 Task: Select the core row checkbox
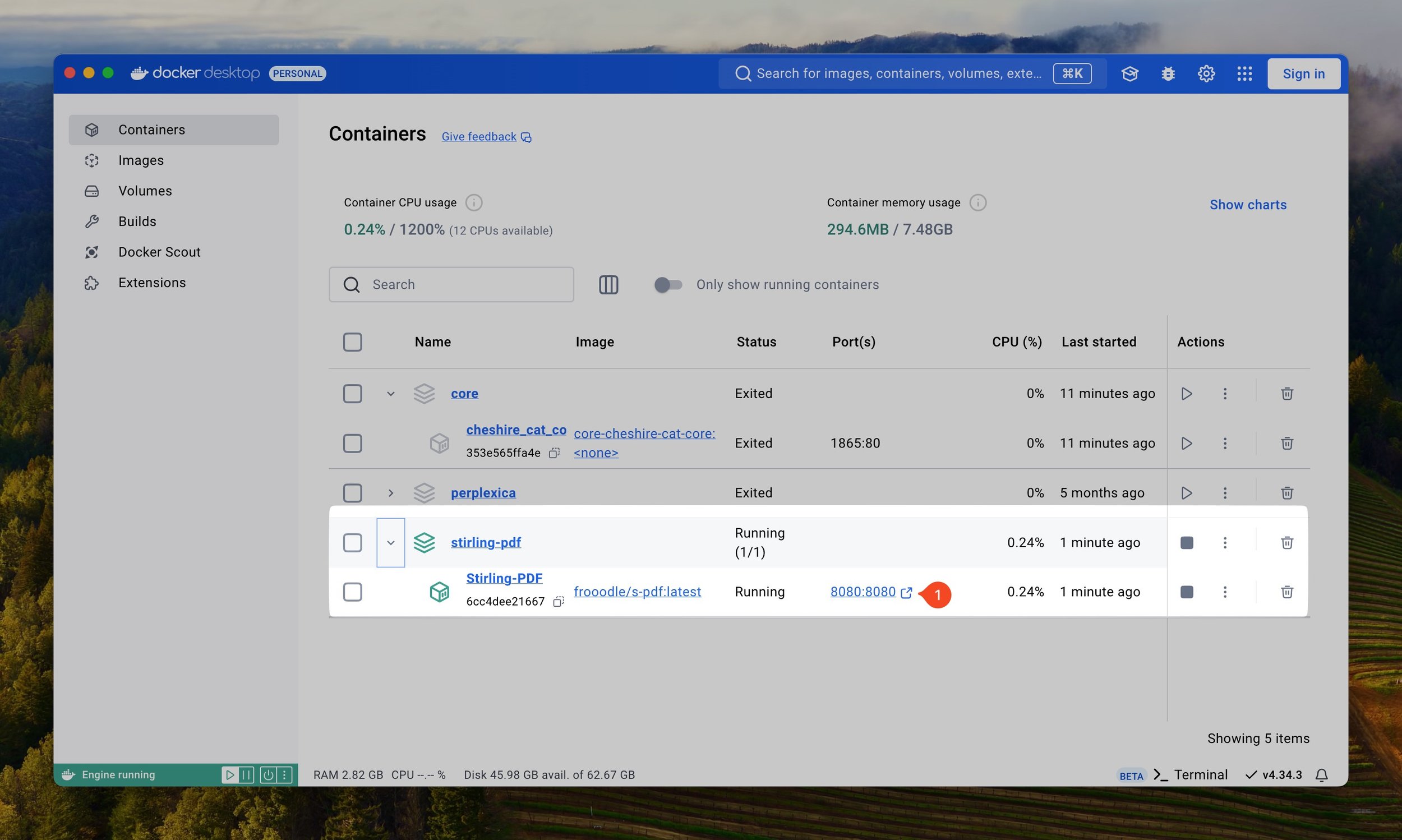pos(352,394)
